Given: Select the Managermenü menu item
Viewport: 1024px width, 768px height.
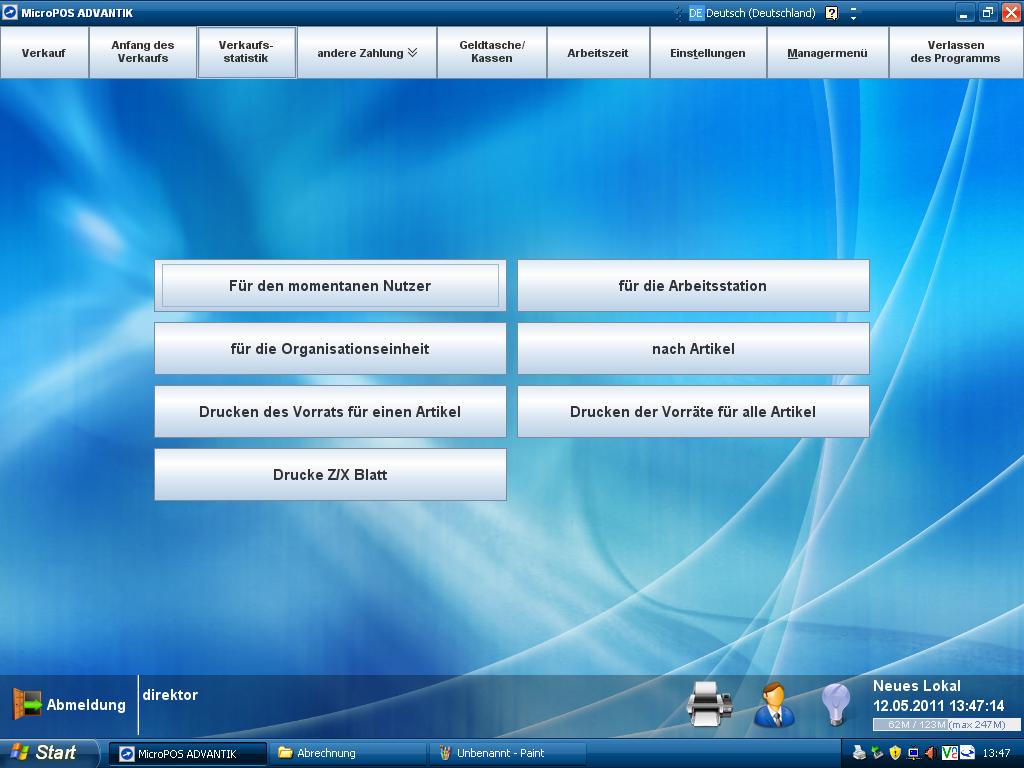Looking at the screenshot, I should 827,53.
